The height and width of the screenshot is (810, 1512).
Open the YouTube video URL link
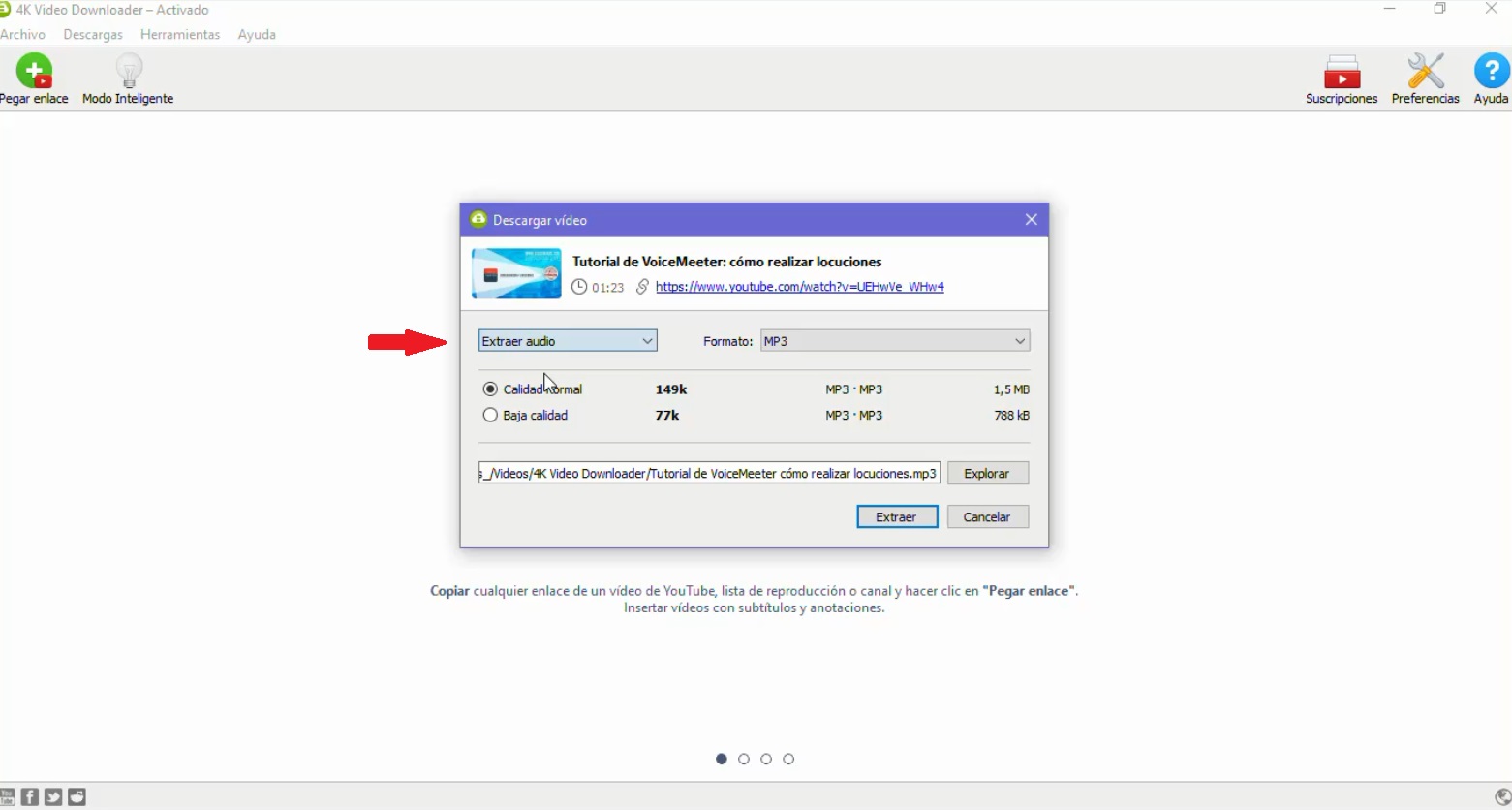799,287
